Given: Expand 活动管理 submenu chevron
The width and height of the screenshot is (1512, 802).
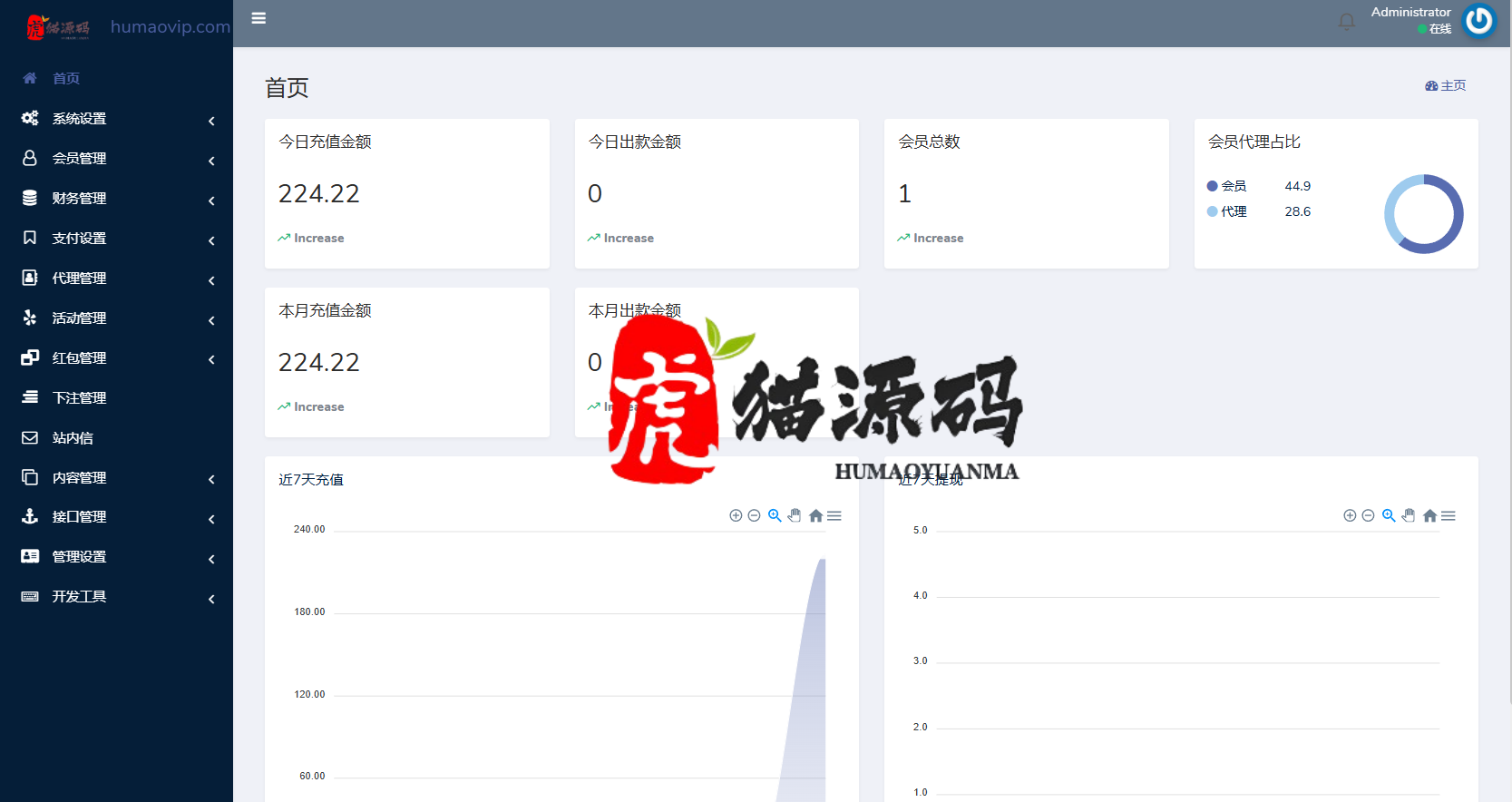Looking at the screenshot, I should coord(211,320).
